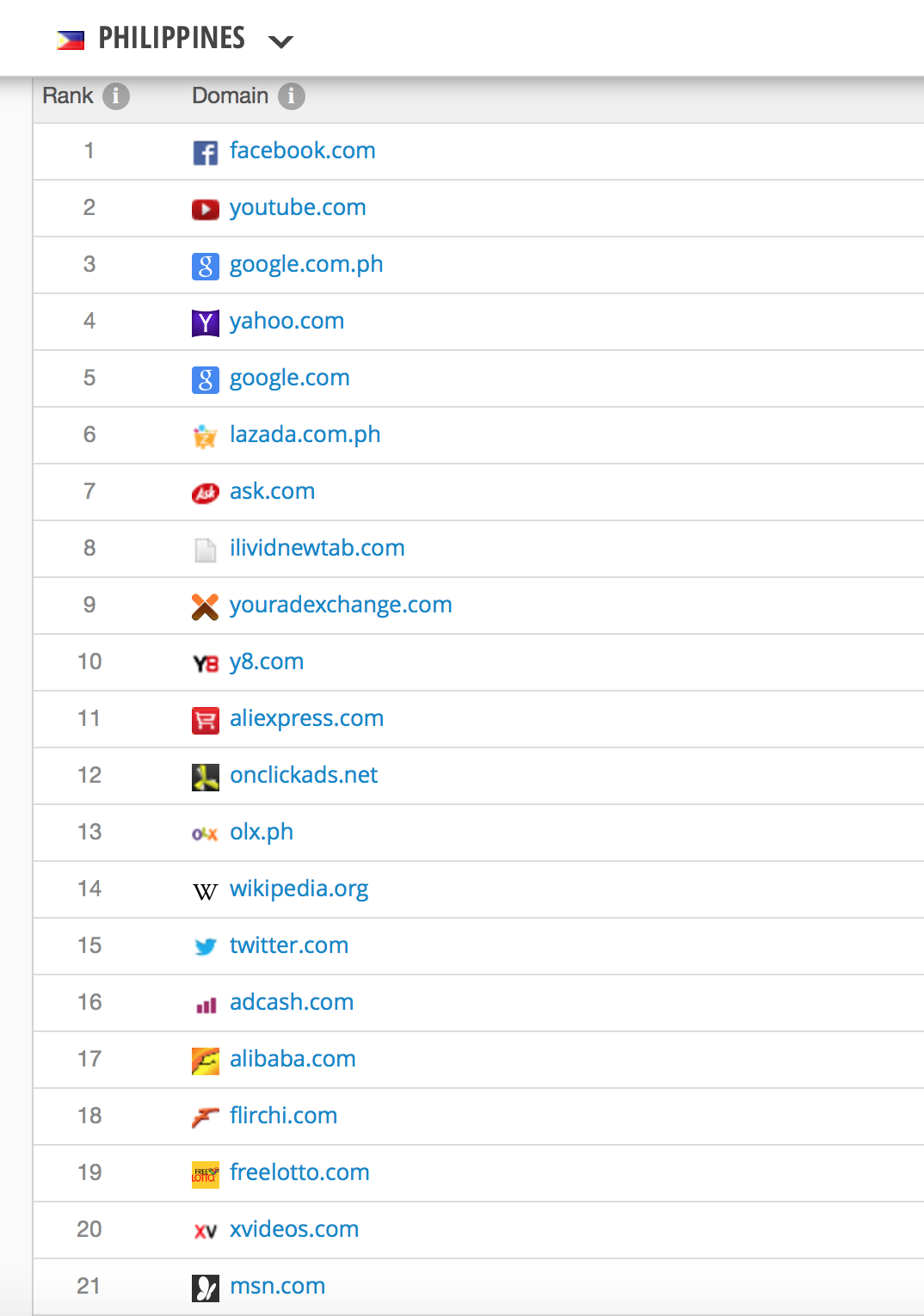Click the red Ask.com favicon
Viewport: 924px width, 1316px height.
coord(205,493)
